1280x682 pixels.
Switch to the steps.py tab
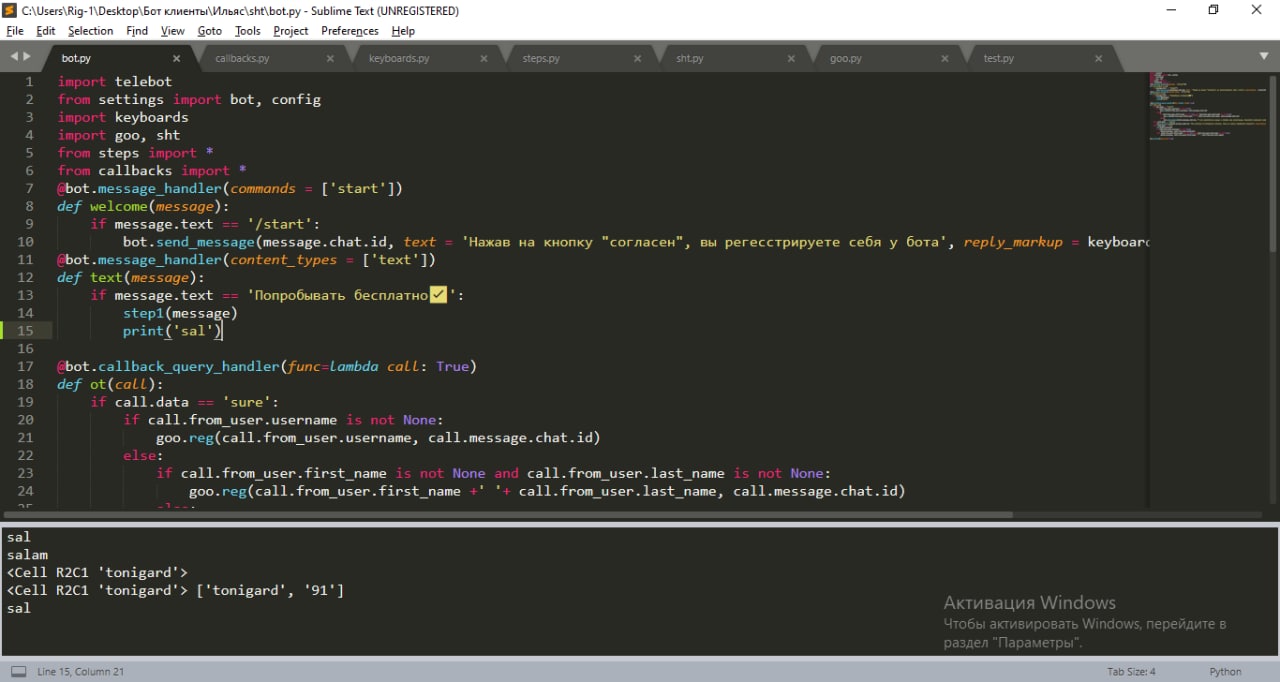pyautogui.click(x=541, y=59)
